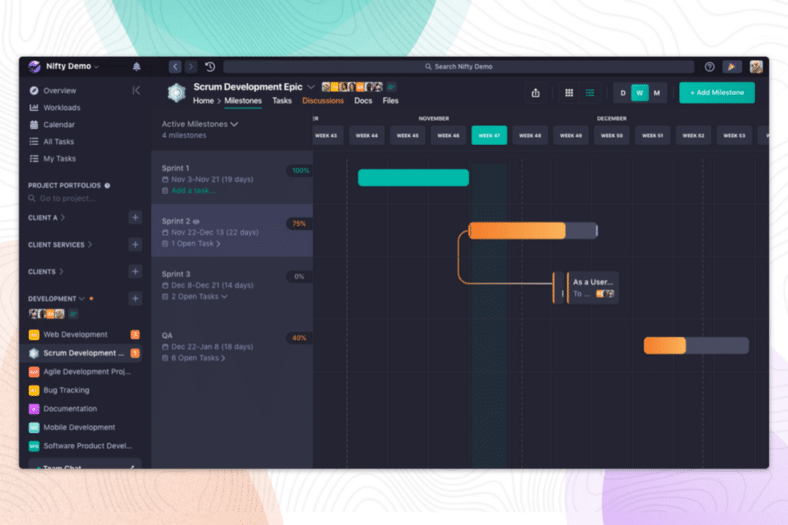
Task: Open the Docs tab
Action: coord(363,101)
